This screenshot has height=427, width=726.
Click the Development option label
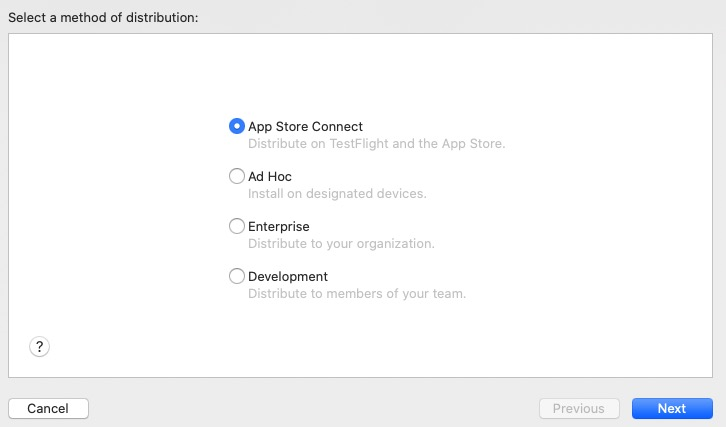tap(288, 276)
